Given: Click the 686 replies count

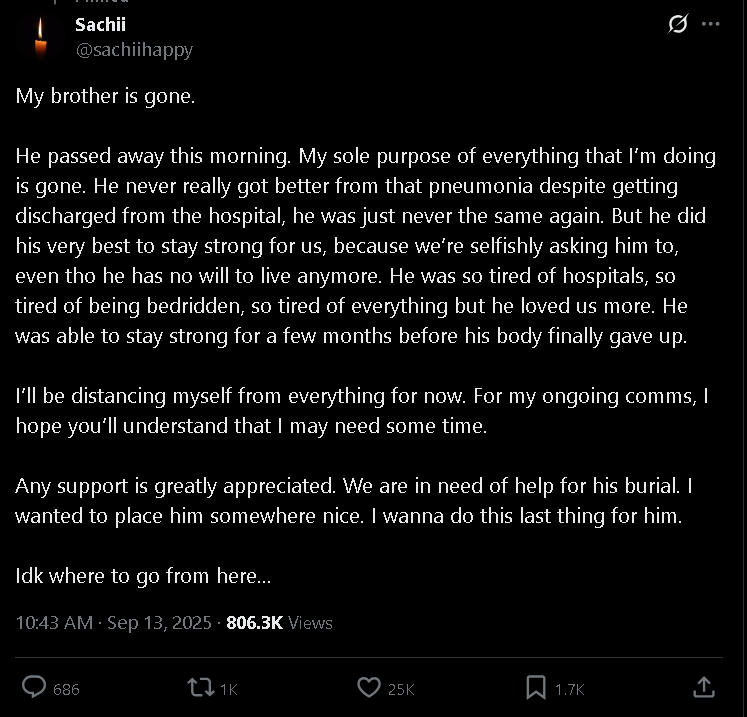Looking at the screenshot, I should click(x=66, y=689).
